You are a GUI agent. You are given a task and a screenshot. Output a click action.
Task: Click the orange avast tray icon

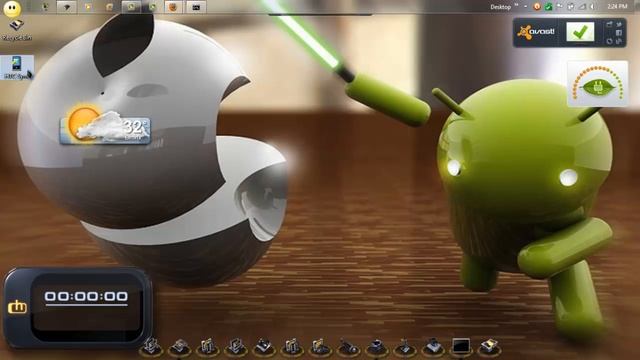click(537, 7)
